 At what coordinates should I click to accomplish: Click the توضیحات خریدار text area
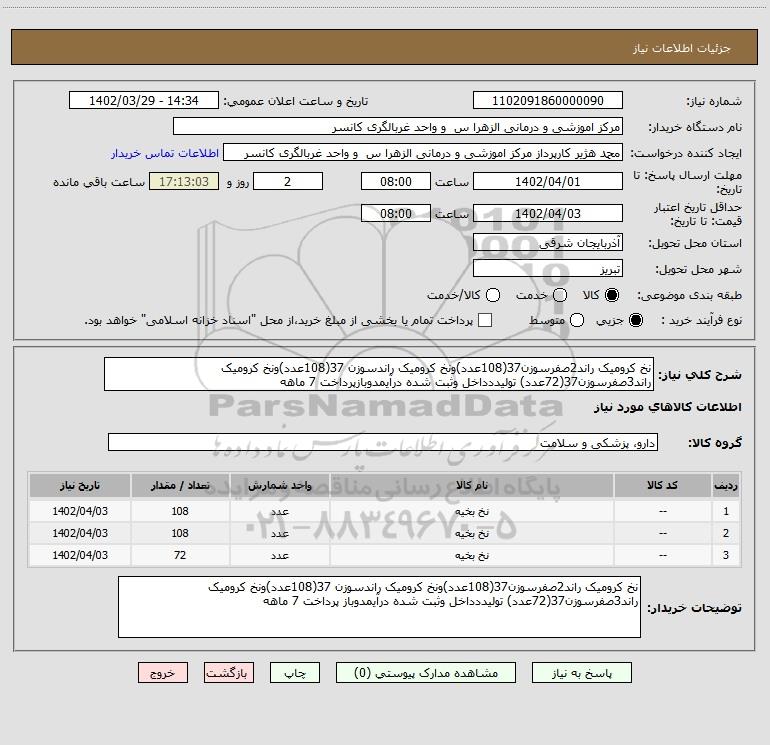379,607
